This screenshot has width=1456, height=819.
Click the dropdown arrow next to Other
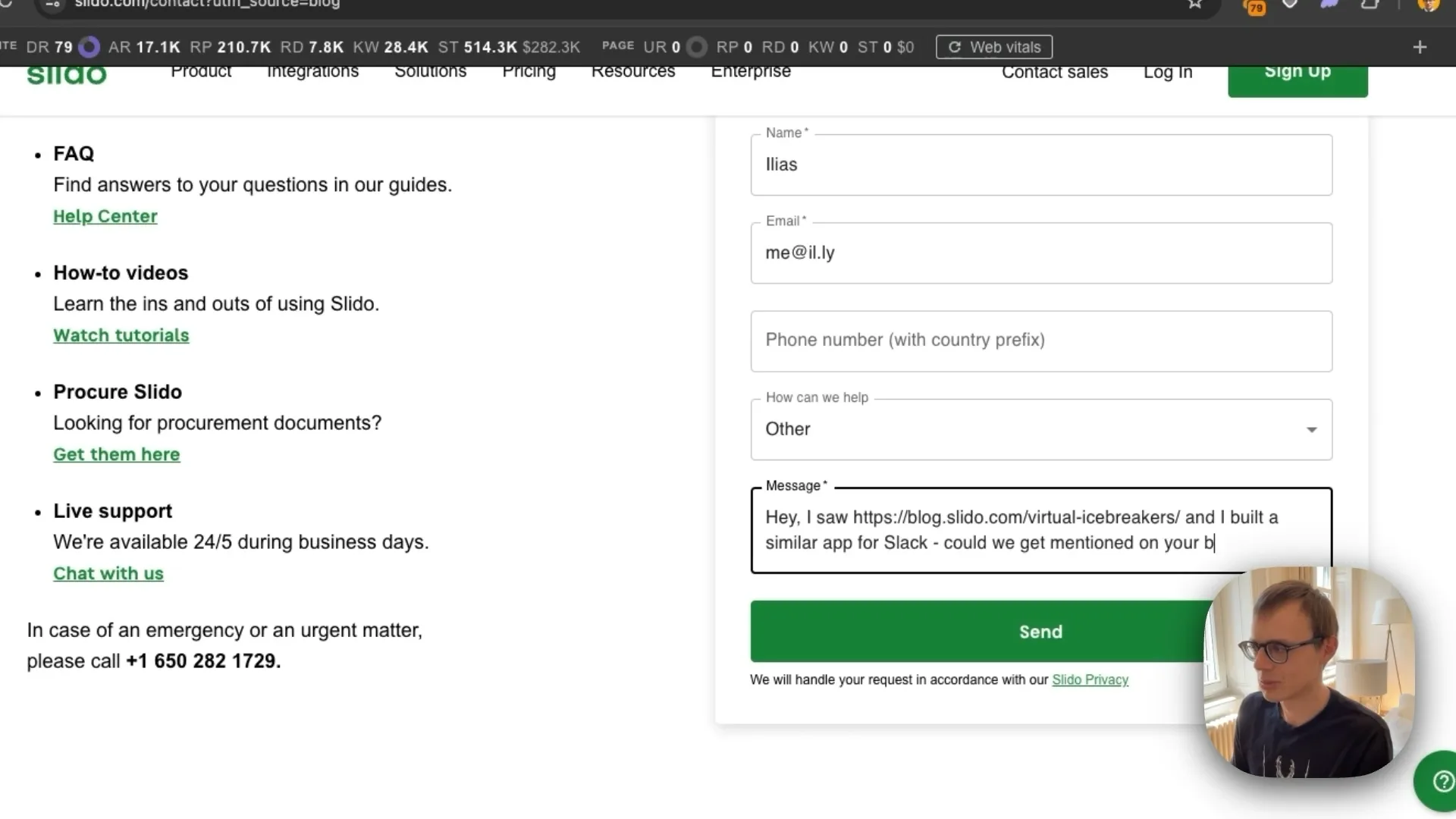(x=1311, y=429)
